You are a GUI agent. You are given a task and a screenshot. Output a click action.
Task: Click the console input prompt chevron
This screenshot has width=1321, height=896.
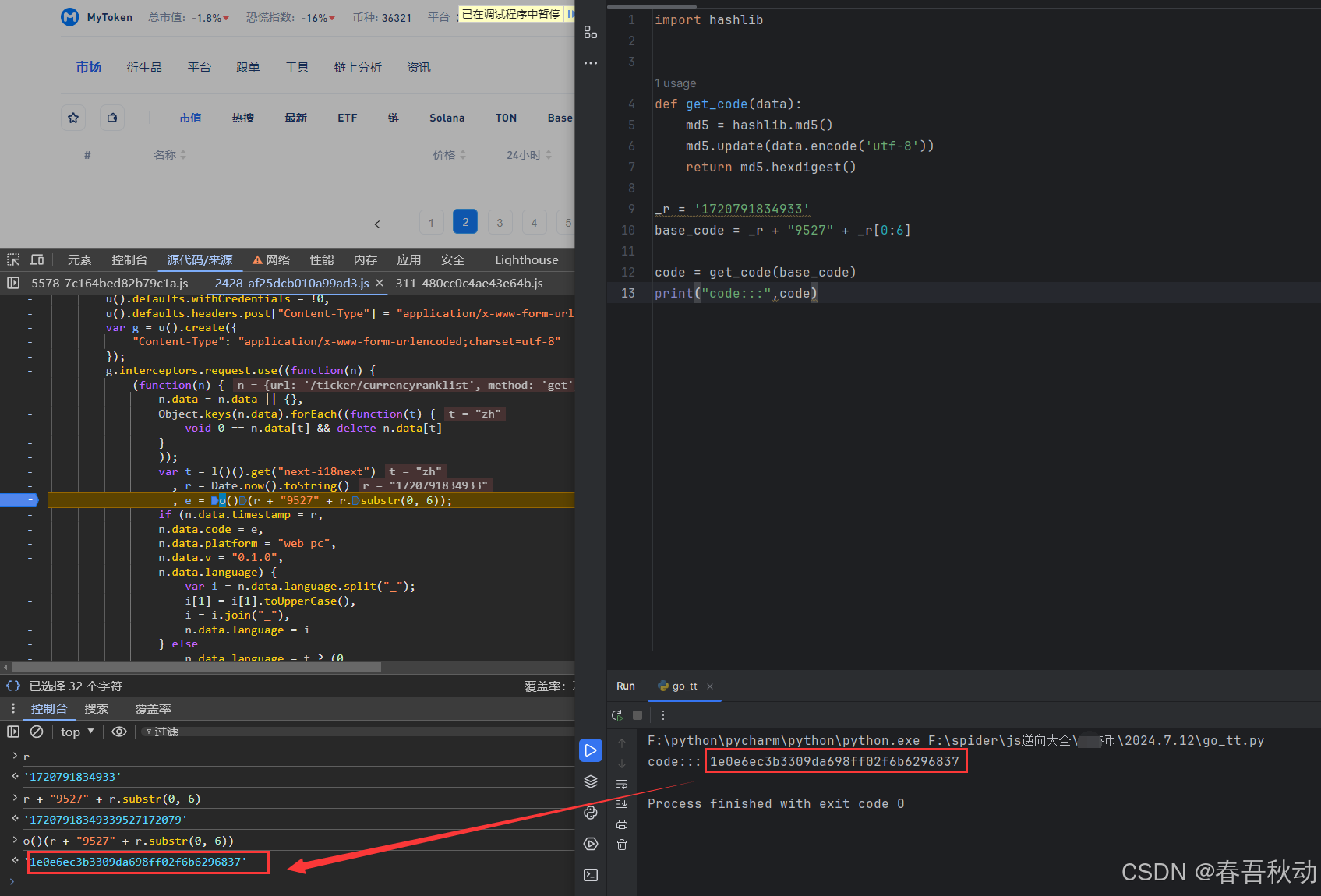[12, 882]
